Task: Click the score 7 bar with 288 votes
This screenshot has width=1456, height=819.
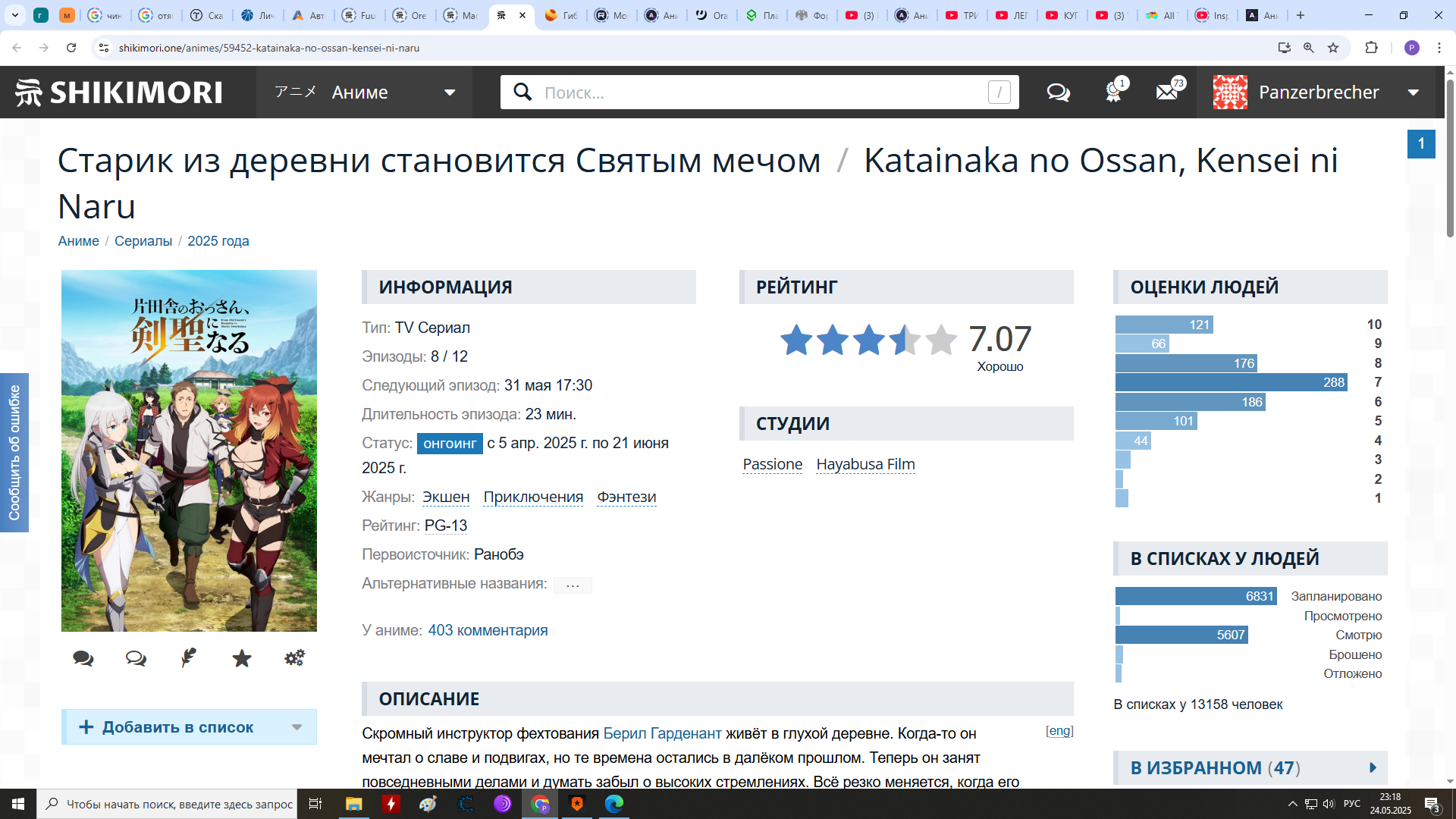Action: pos(1232,382)
